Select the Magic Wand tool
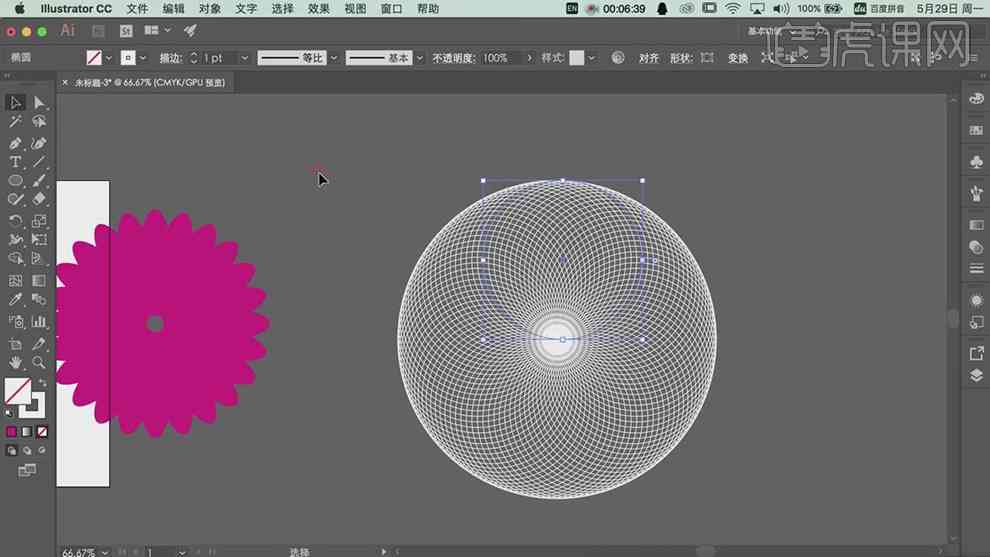This screenshot has width=990, height=557. point(15,121)
